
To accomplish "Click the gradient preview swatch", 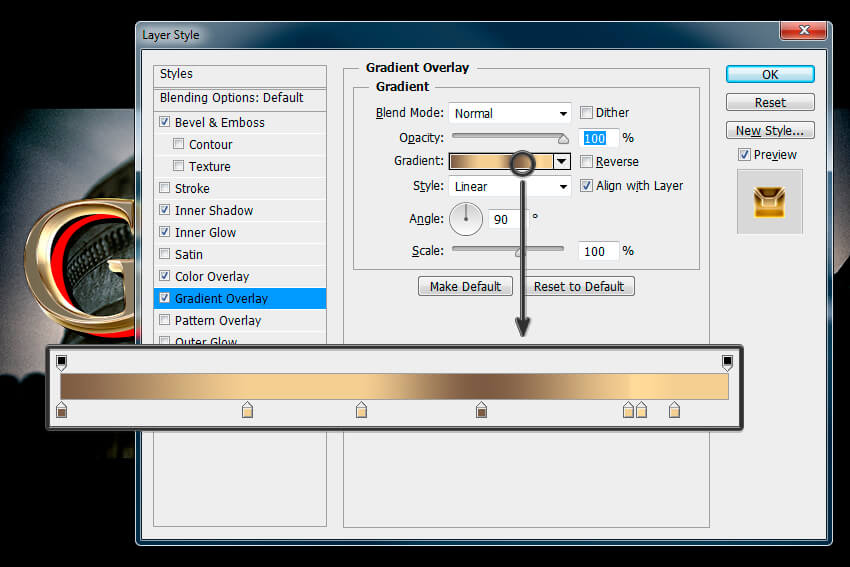I will pos(501,161).
